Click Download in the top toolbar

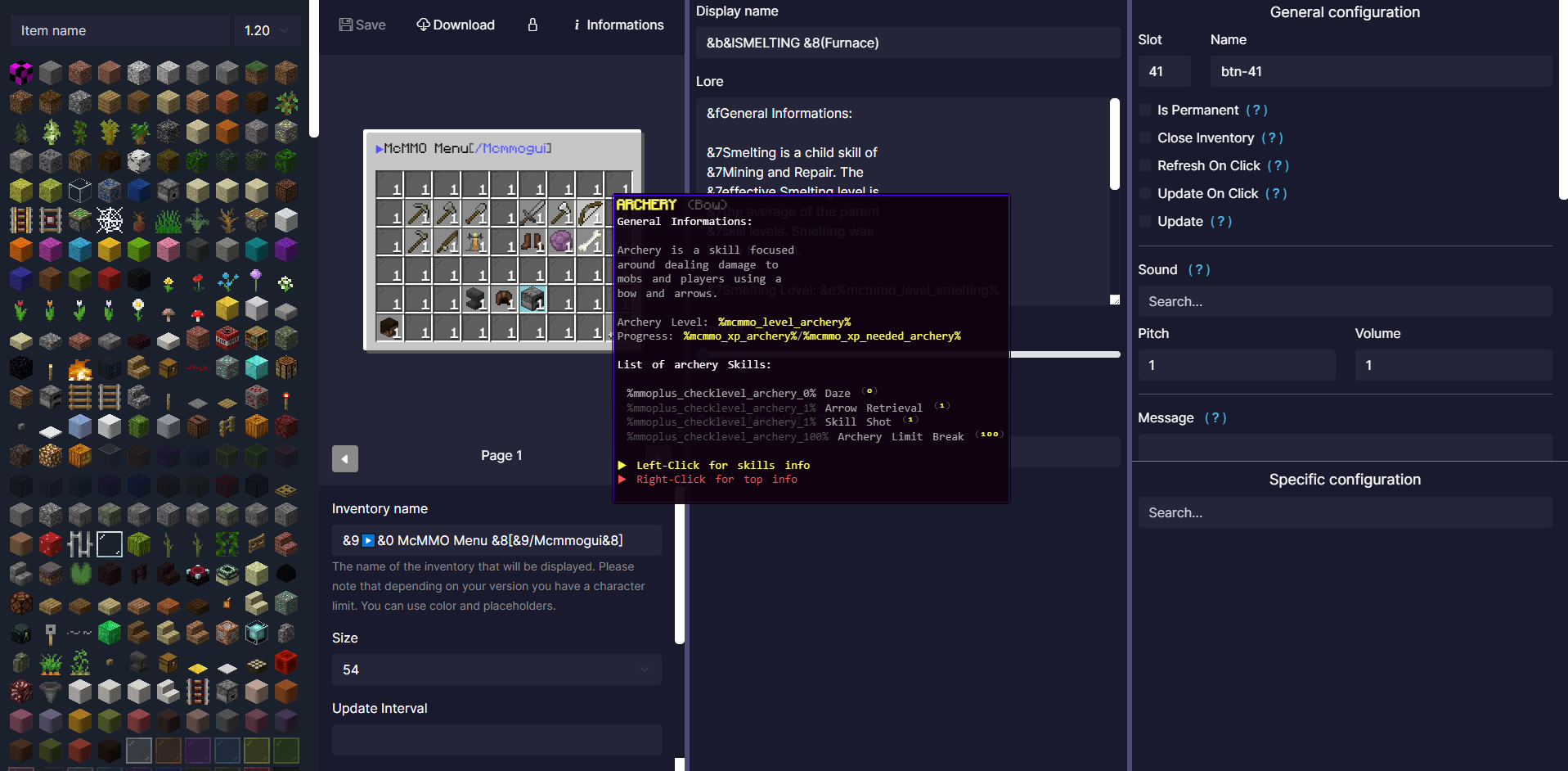tap(456, 25)
